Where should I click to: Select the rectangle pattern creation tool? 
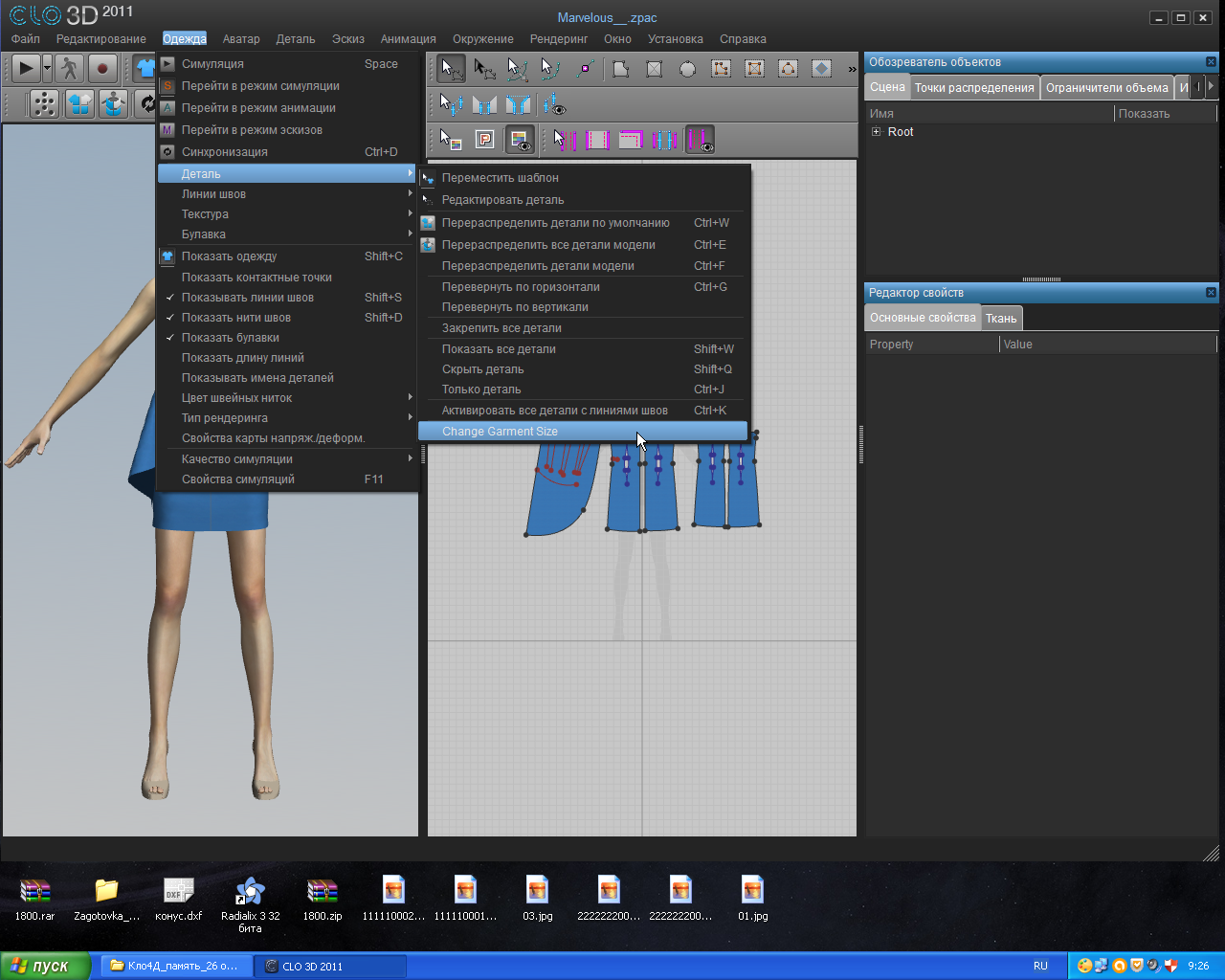(x=655, y=69)
